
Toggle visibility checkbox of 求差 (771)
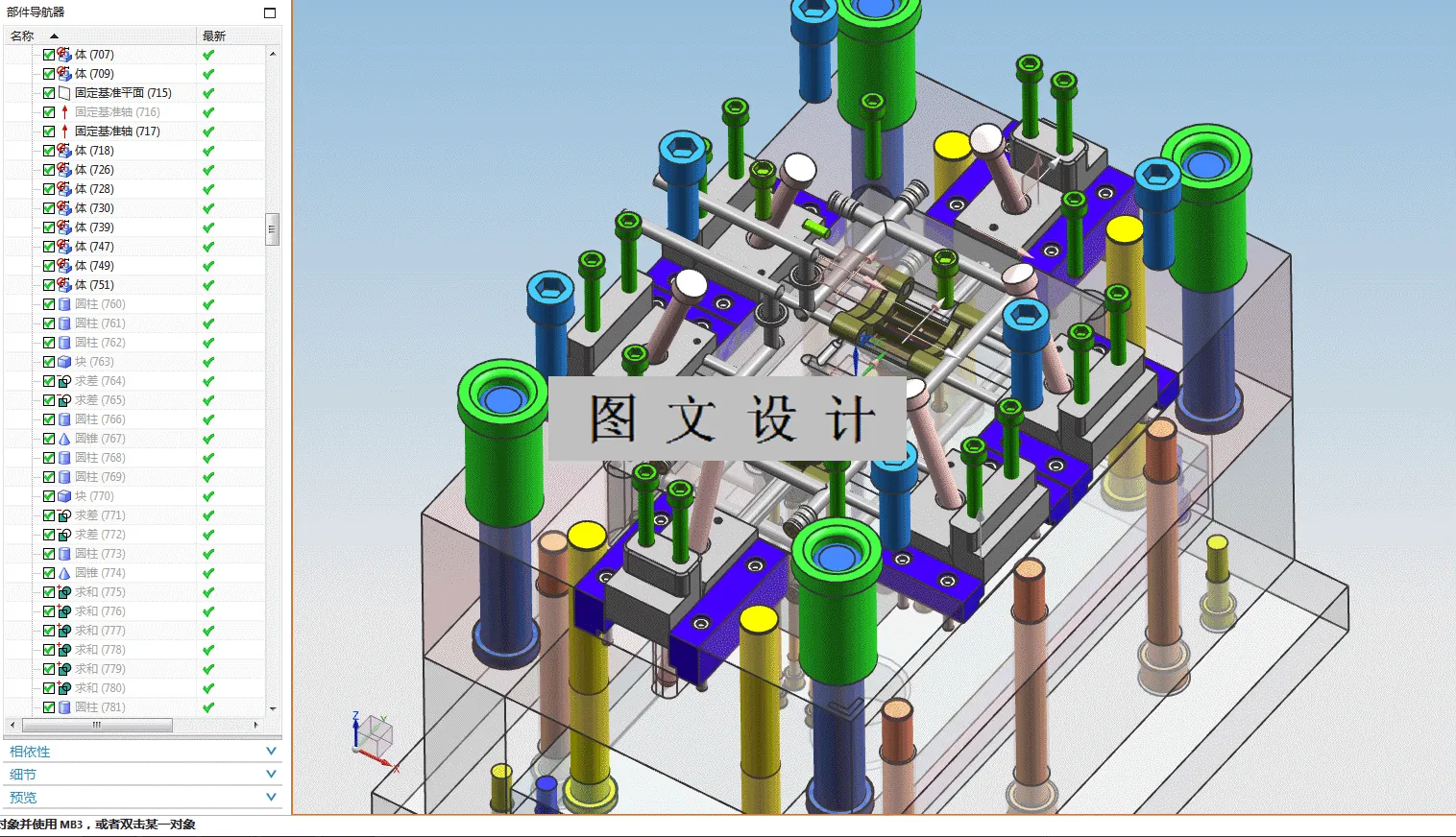[49, 514]
